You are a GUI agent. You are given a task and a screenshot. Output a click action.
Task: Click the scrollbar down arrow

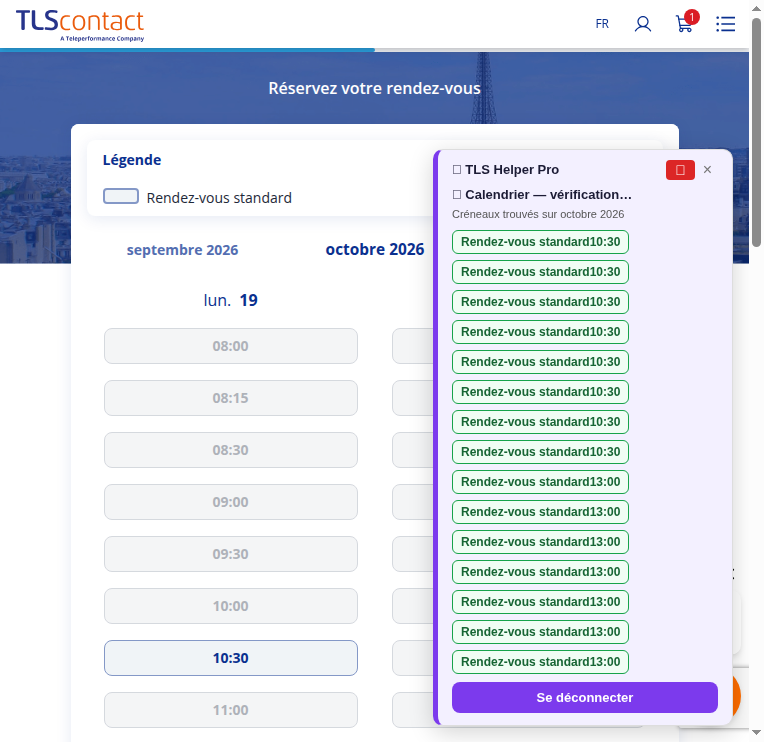tap(756, 732)
